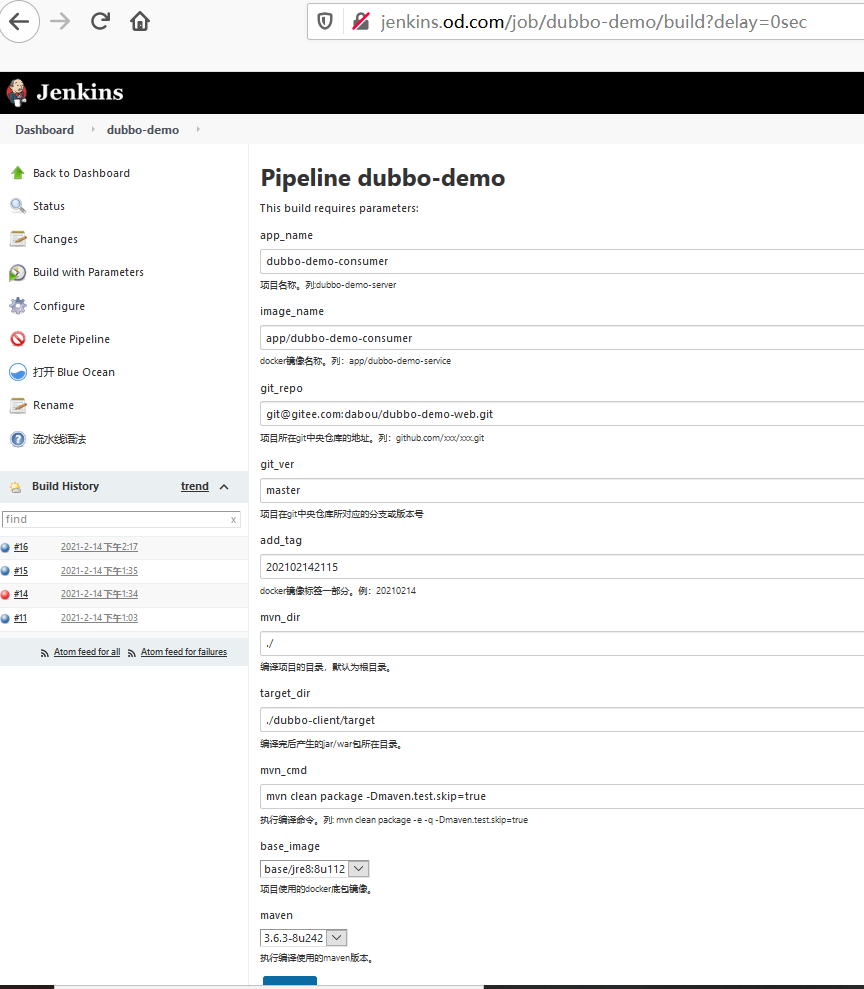Open the shield tracking protection icon
The height and width of the screenshot is (989, 864).
coord(325,22)
